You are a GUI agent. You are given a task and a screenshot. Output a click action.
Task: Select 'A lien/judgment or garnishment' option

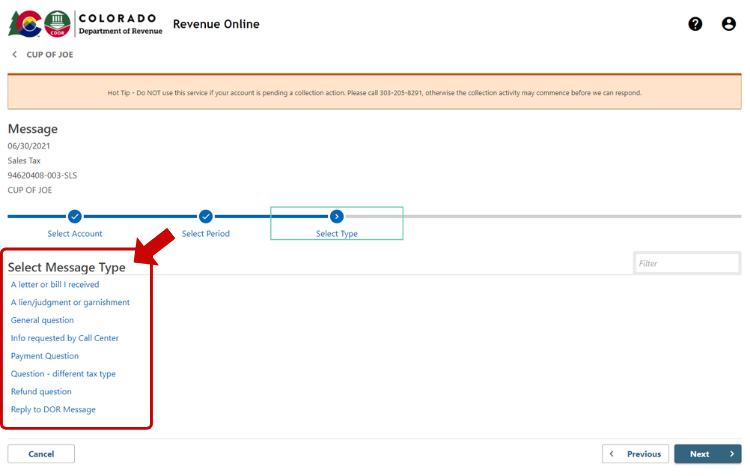(70, 302)
